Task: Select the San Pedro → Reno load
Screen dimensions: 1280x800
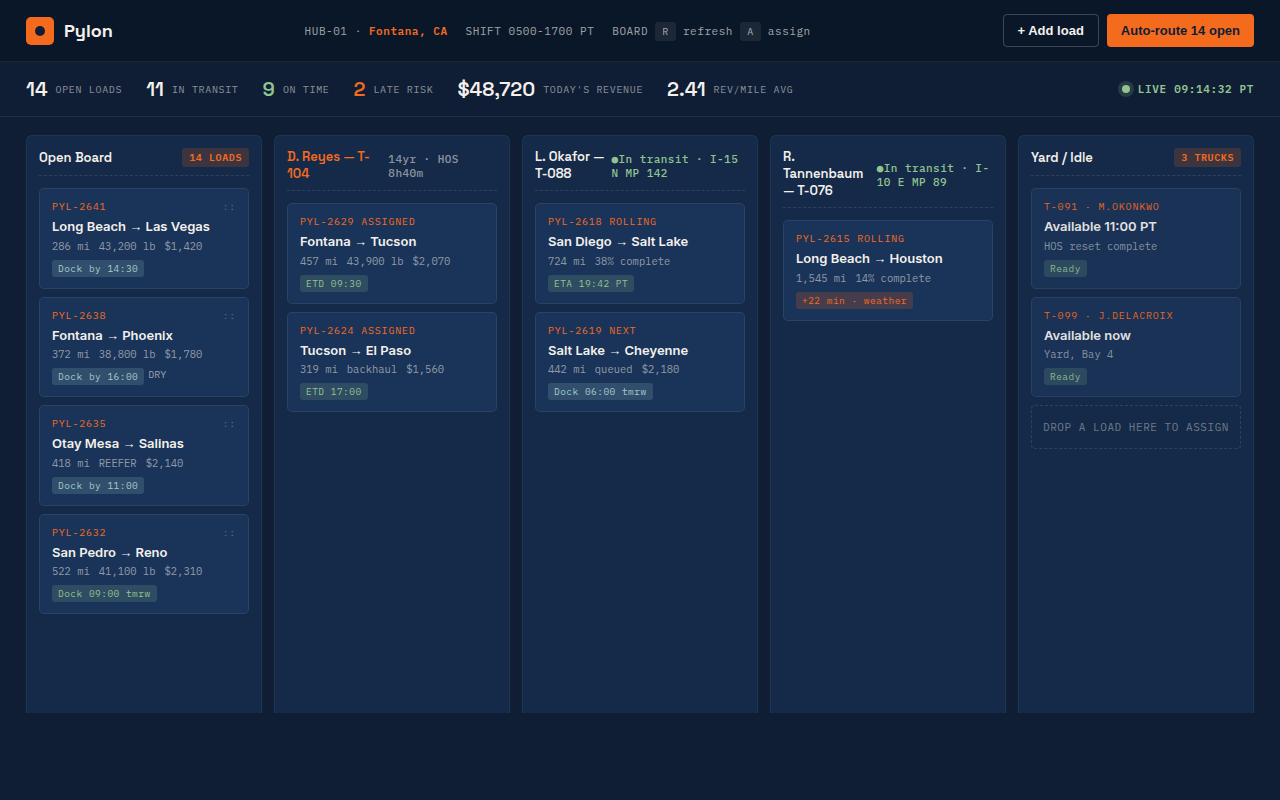Action: click(144, 564)
